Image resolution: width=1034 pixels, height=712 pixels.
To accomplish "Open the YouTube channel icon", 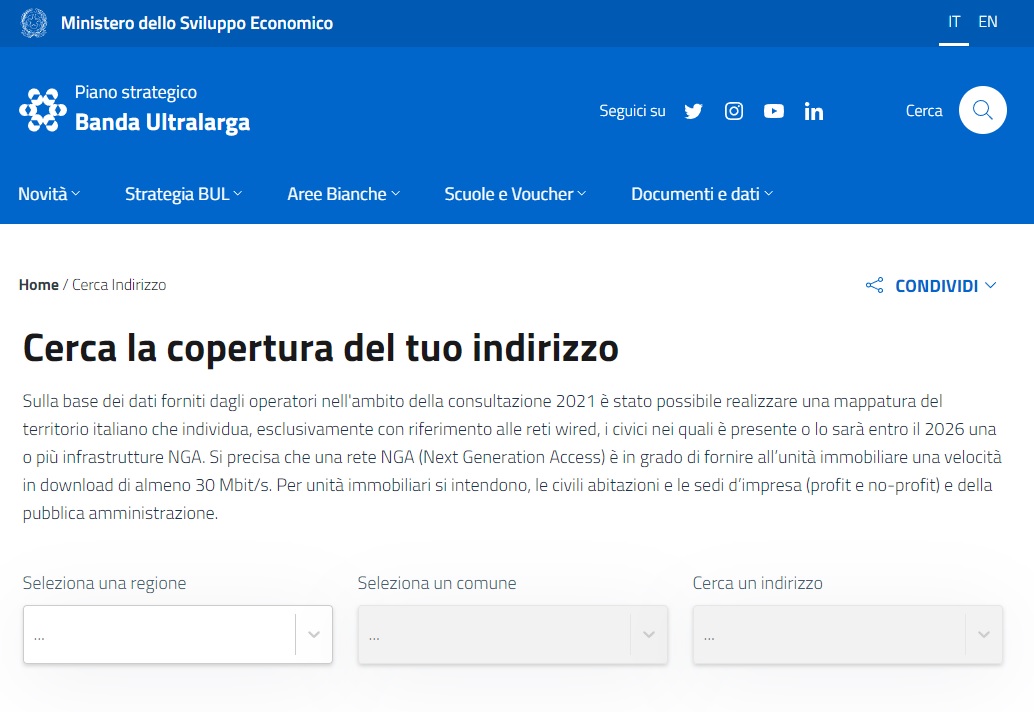I will click(773, 111).
